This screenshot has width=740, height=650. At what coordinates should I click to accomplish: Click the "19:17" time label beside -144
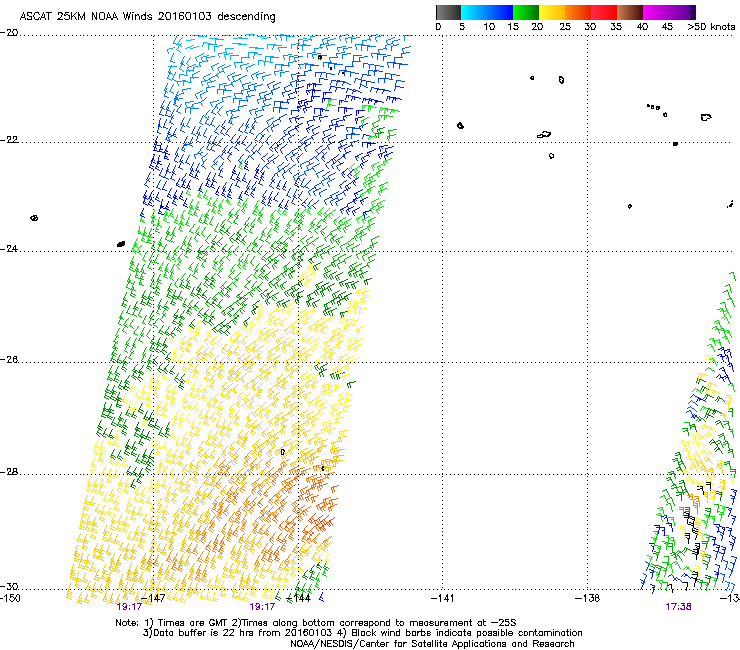pyautogui.click(x=262, y=607)
